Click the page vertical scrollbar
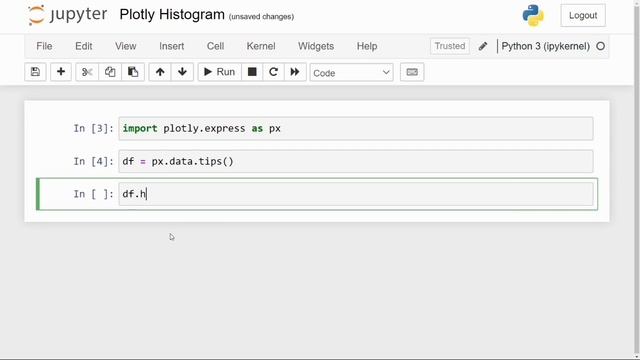 637,180
